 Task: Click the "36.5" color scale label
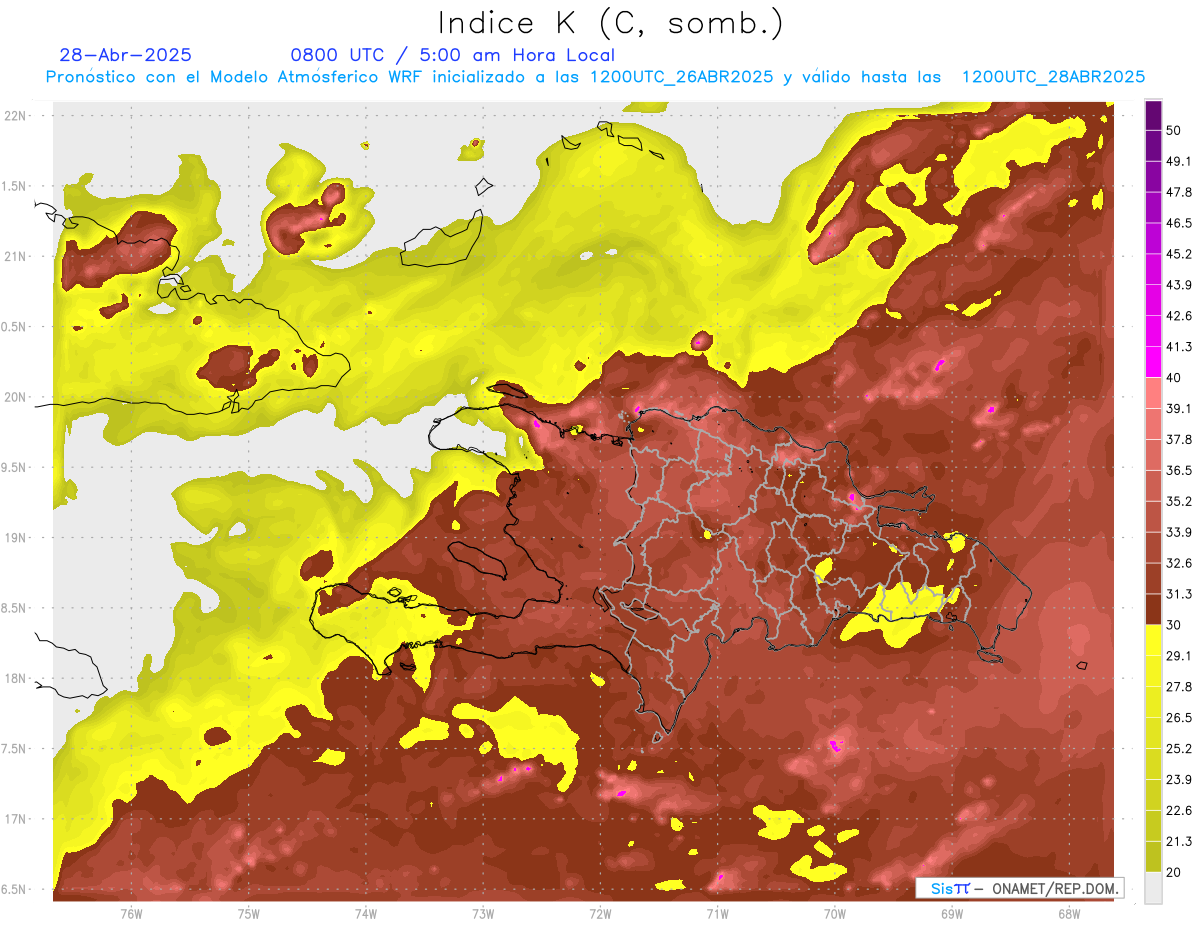coord(1179,470)
